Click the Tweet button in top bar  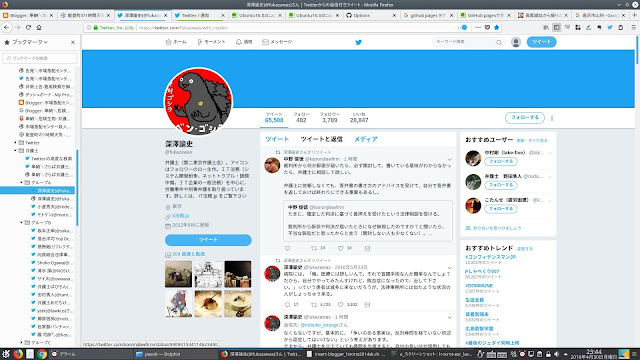click(541, 42)
